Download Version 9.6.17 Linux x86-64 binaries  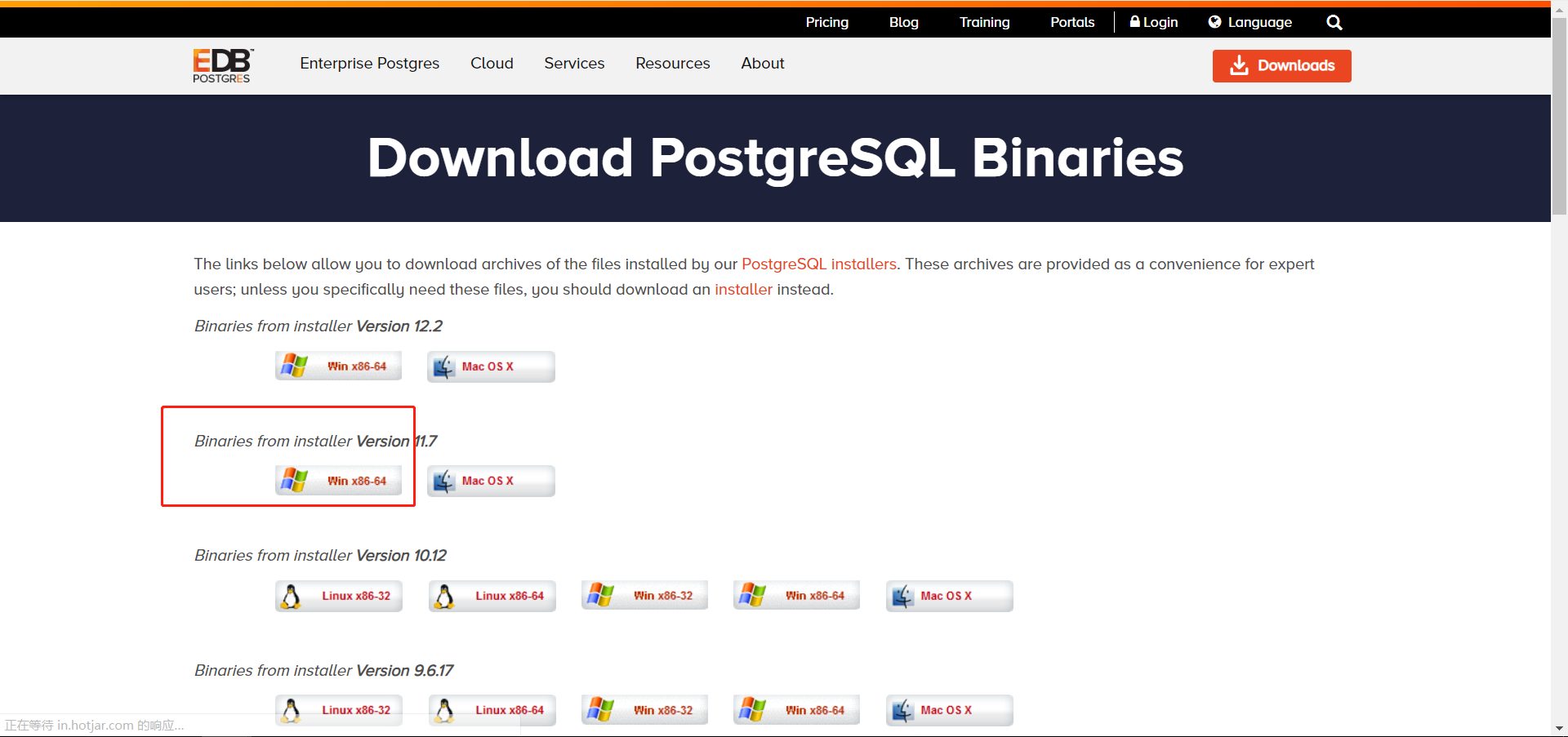[492, 710]
